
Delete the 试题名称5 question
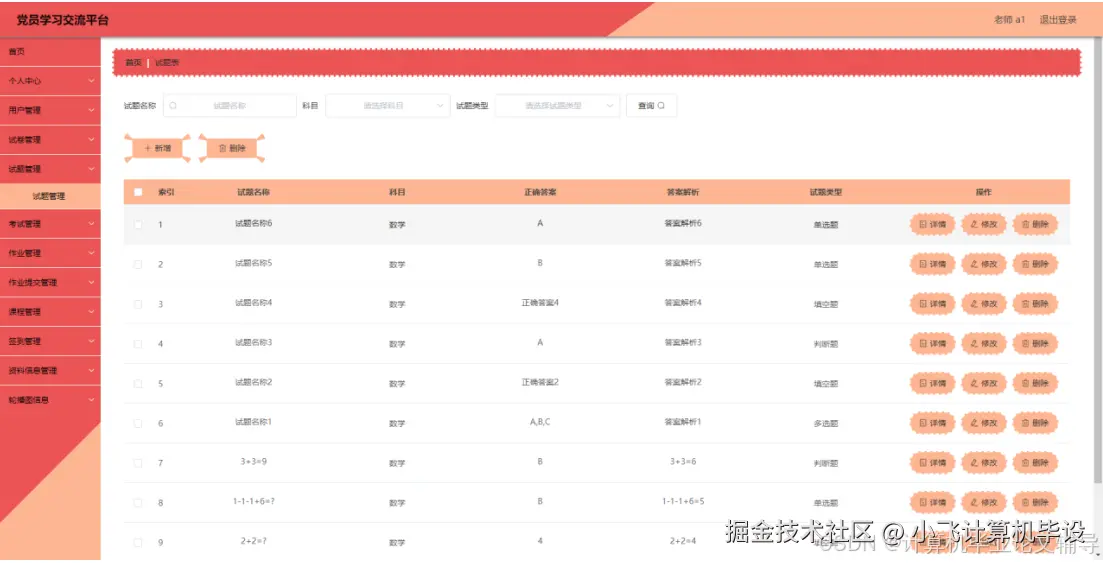point(1035,264)
